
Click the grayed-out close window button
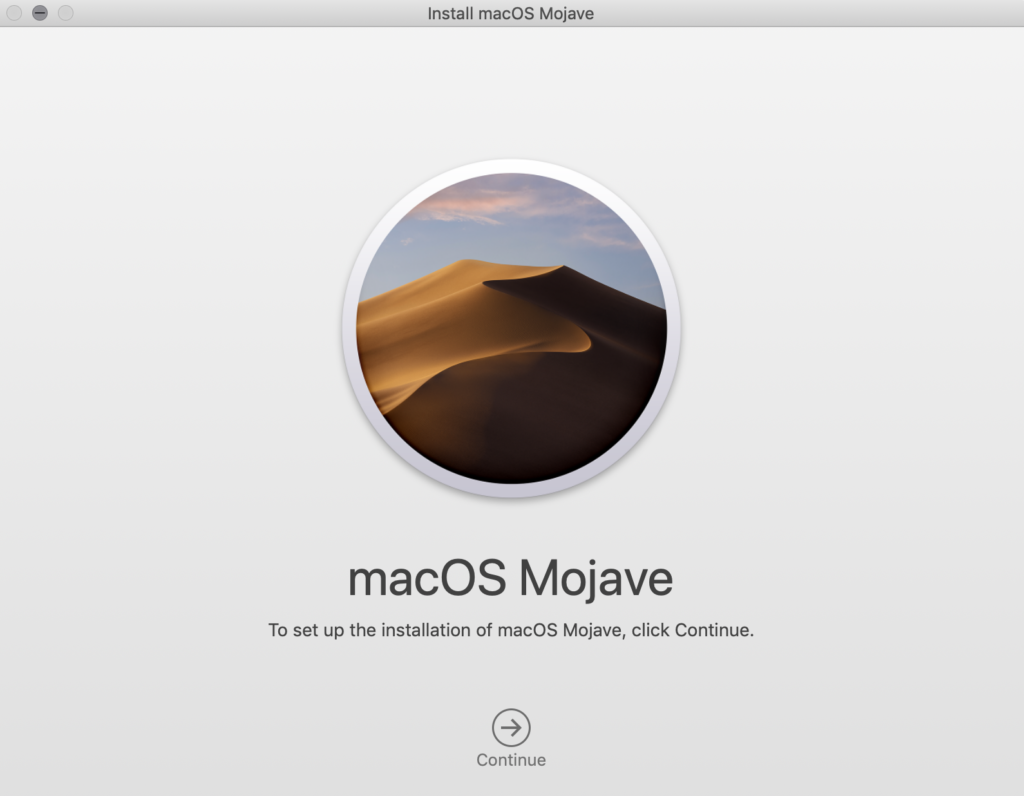(14, 13)
